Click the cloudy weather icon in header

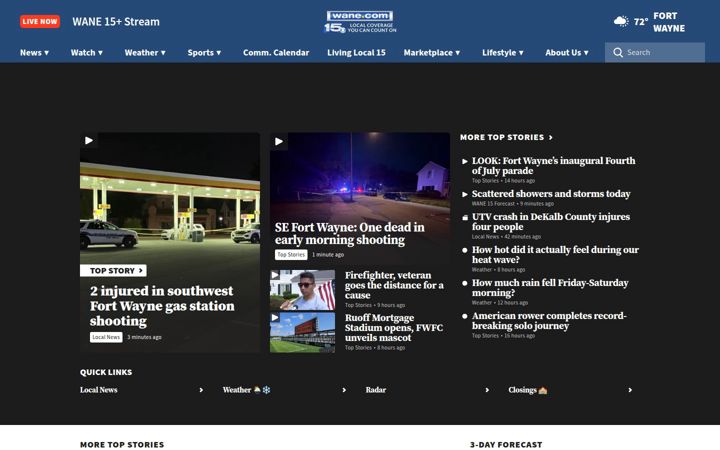tap(621, 21)
